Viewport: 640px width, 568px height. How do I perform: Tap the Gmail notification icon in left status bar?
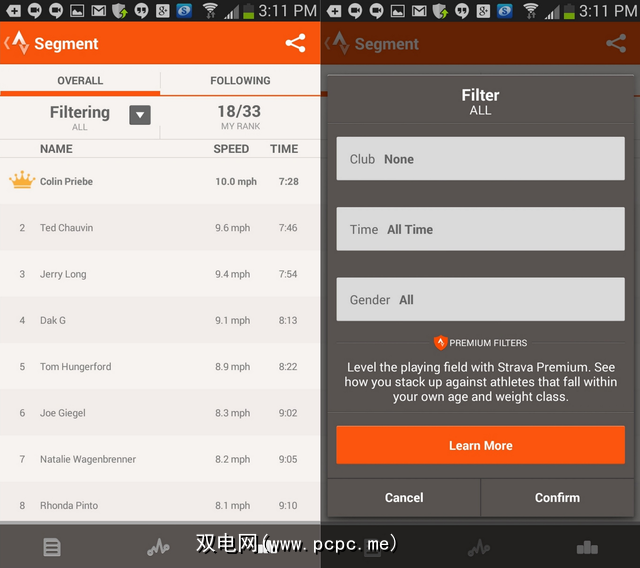[x=98, y=11]
